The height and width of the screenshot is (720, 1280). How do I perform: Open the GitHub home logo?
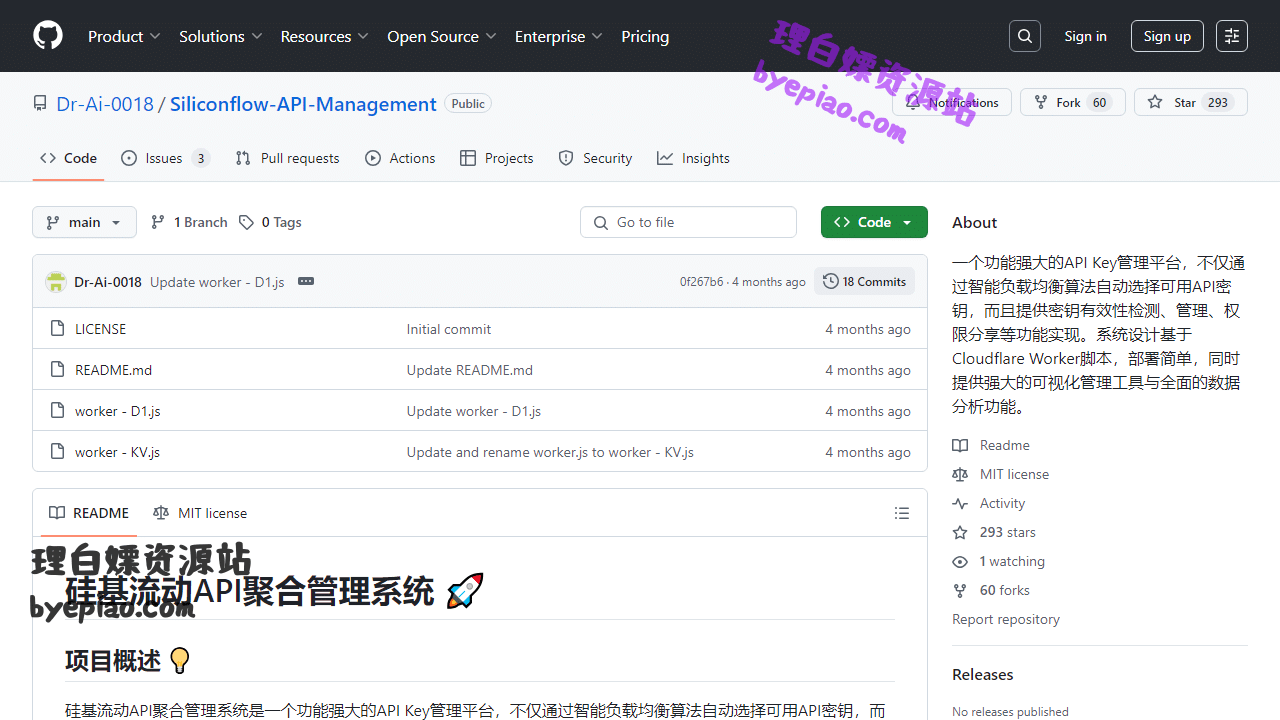[48, 36]
